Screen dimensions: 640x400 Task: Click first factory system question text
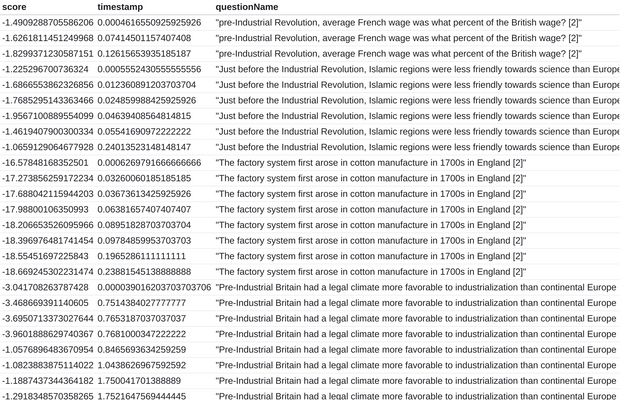click(371, 163)
